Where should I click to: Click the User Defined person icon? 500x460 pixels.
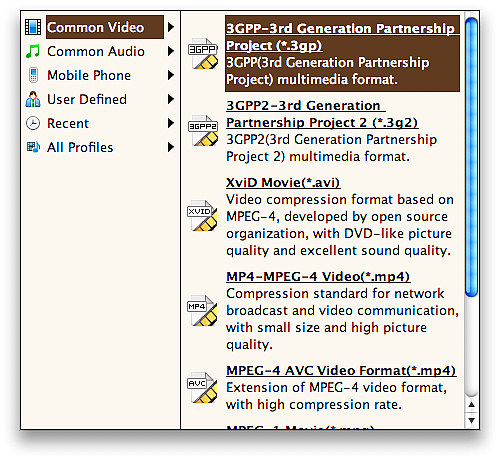[33, 99]
